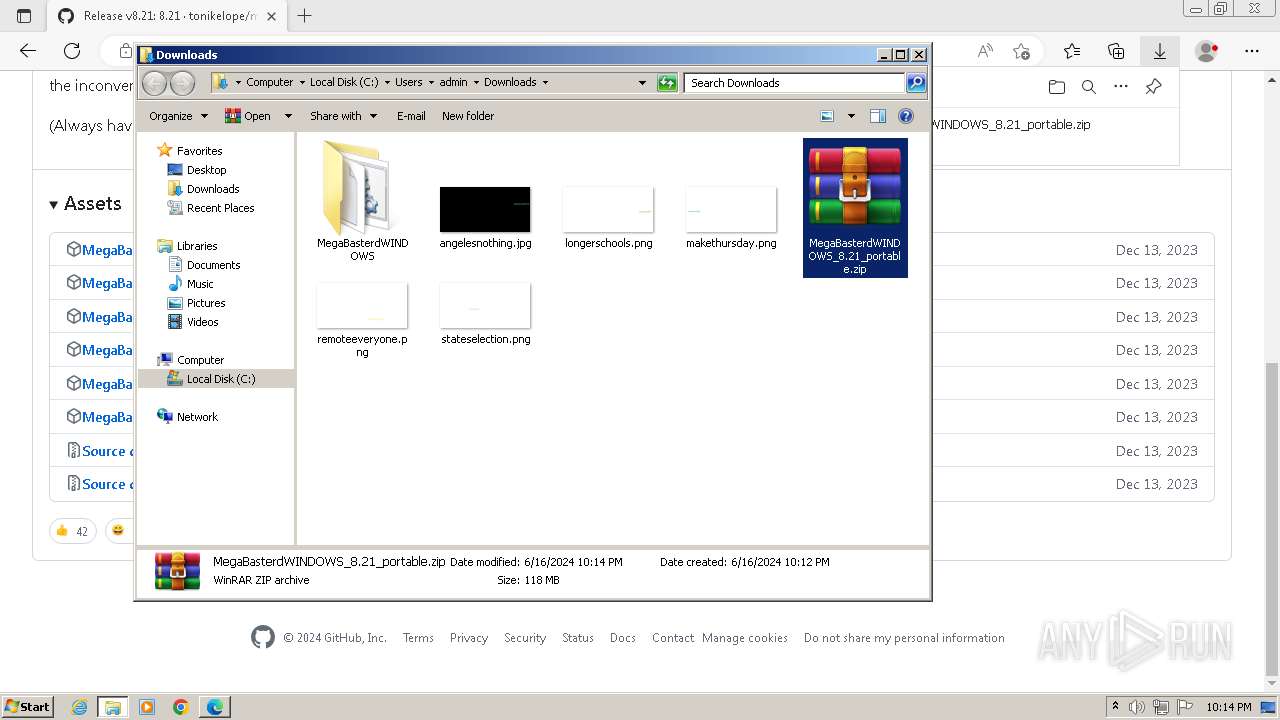
Task: Click Computer in the address breadcrumb
Action: coord(269,83)
